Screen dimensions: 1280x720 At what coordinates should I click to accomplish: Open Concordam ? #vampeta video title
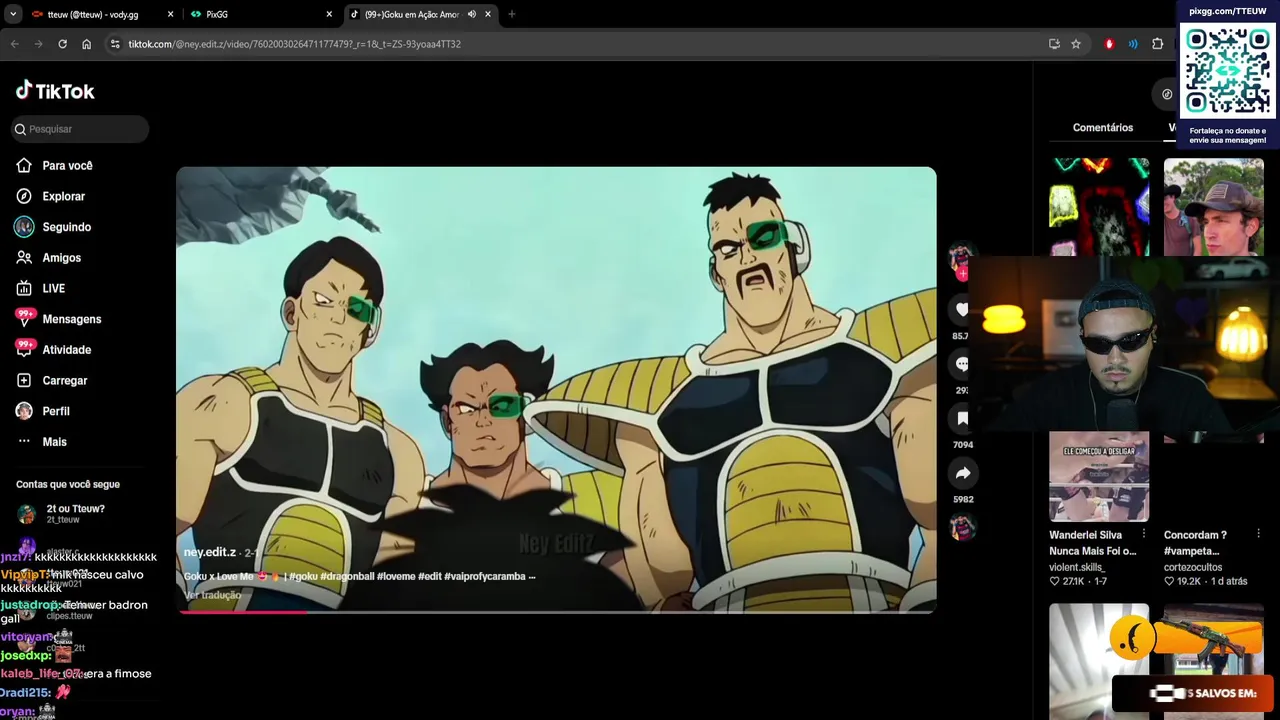tap(1195, 543)
